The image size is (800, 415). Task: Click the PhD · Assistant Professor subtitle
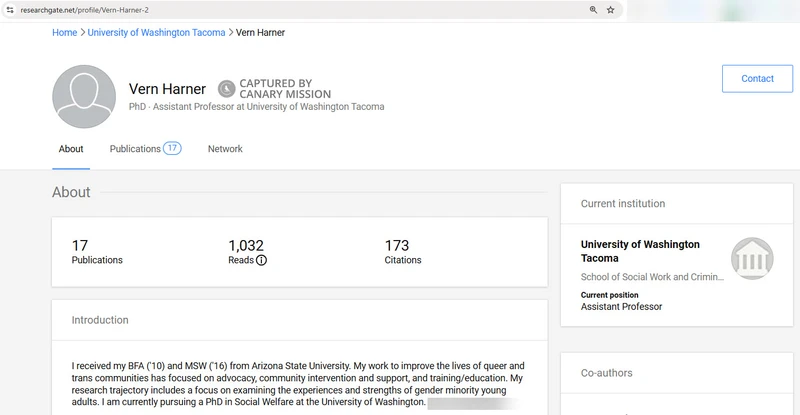pos(256,107)
